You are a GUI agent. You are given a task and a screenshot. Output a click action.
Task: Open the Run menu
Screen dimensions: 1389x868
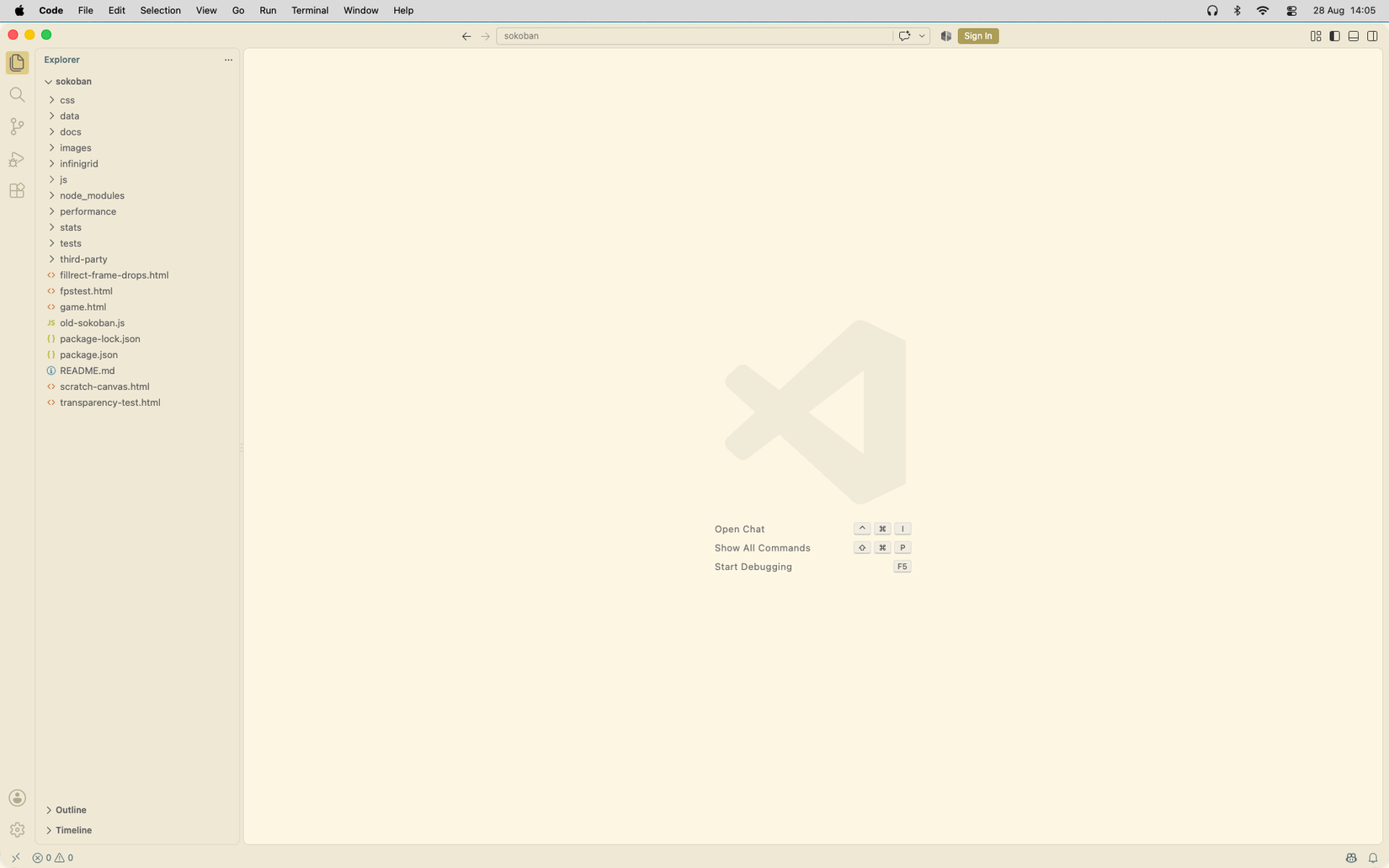pos(268,10)
